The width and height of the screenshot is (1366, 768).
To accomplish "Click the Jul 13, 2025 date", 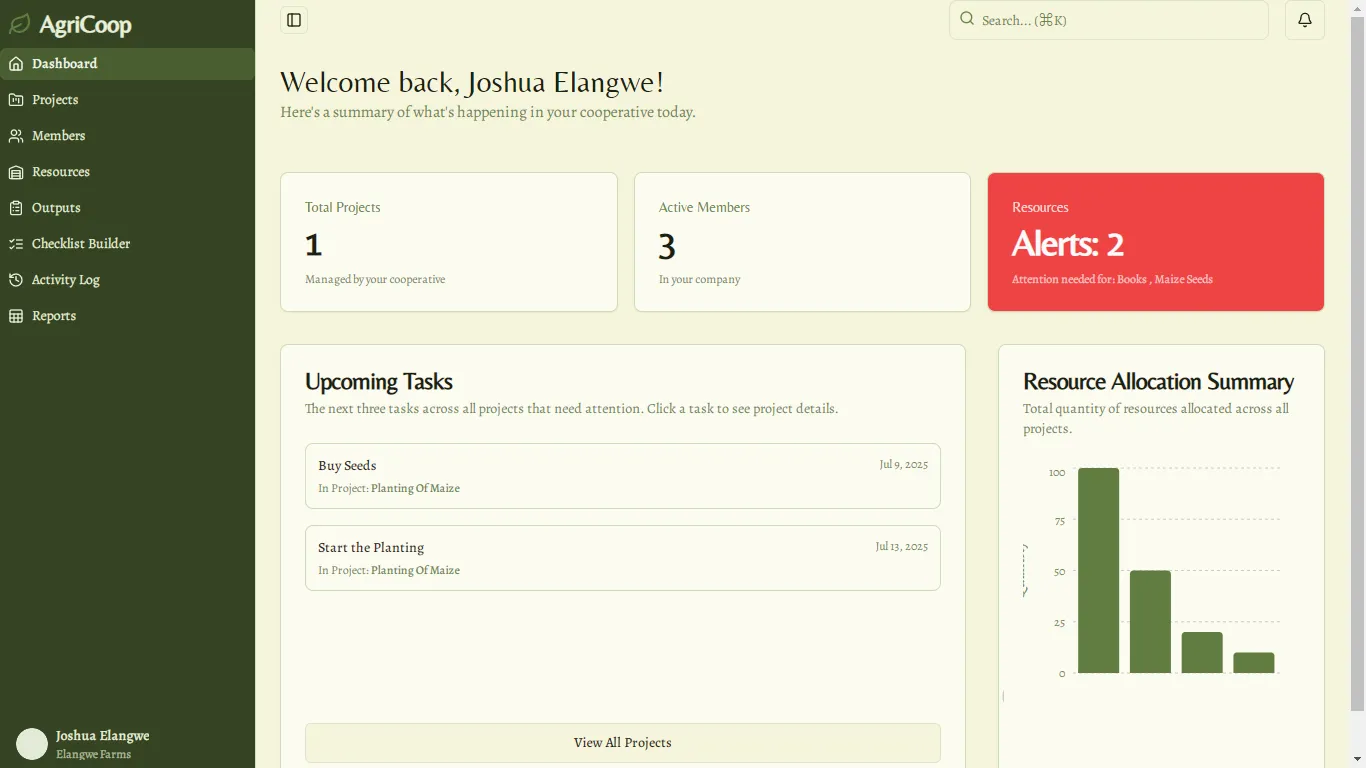I will [902, 547].
